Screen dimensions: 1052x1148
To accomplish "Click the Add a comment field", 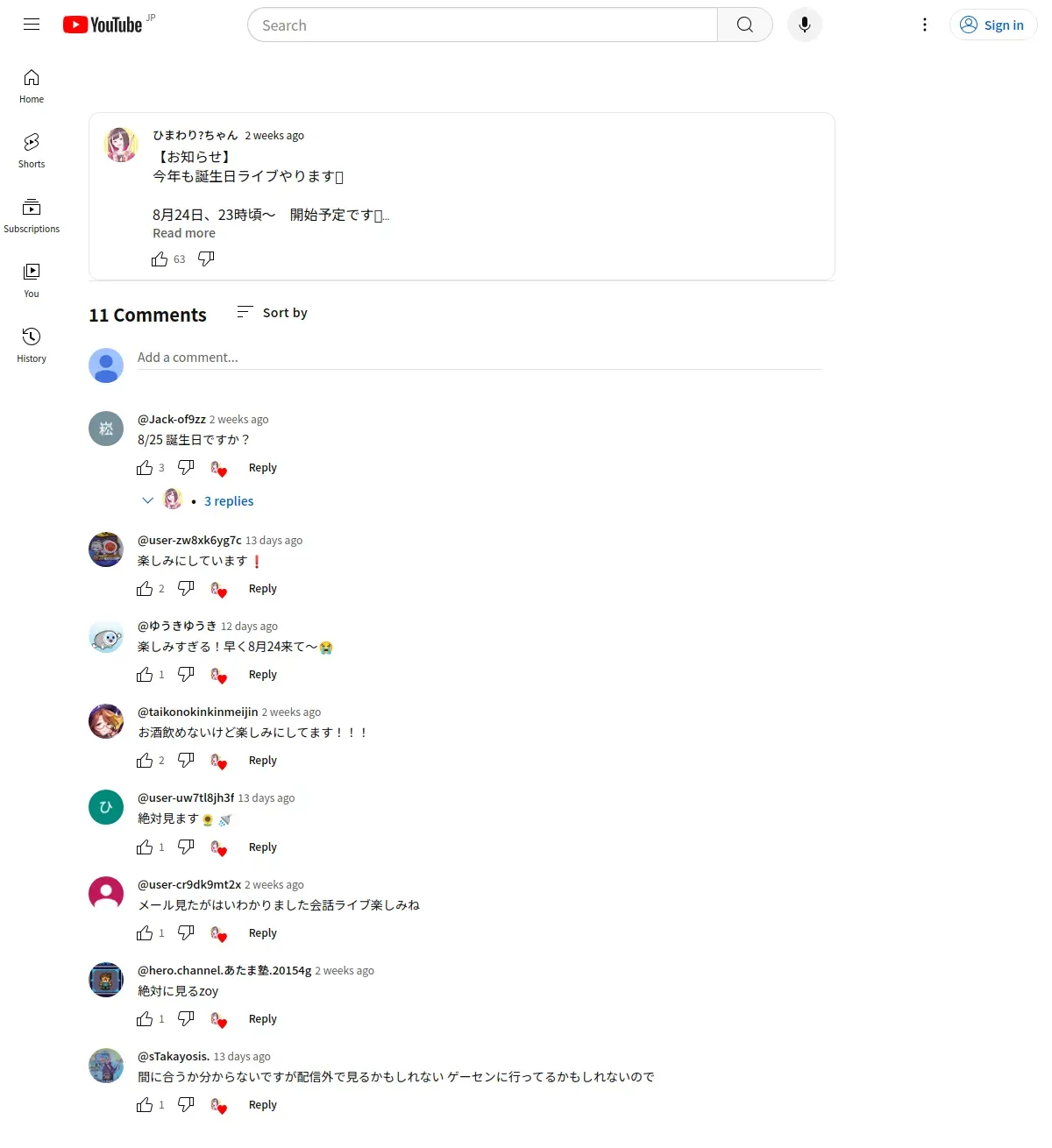I will coord(480,358).
